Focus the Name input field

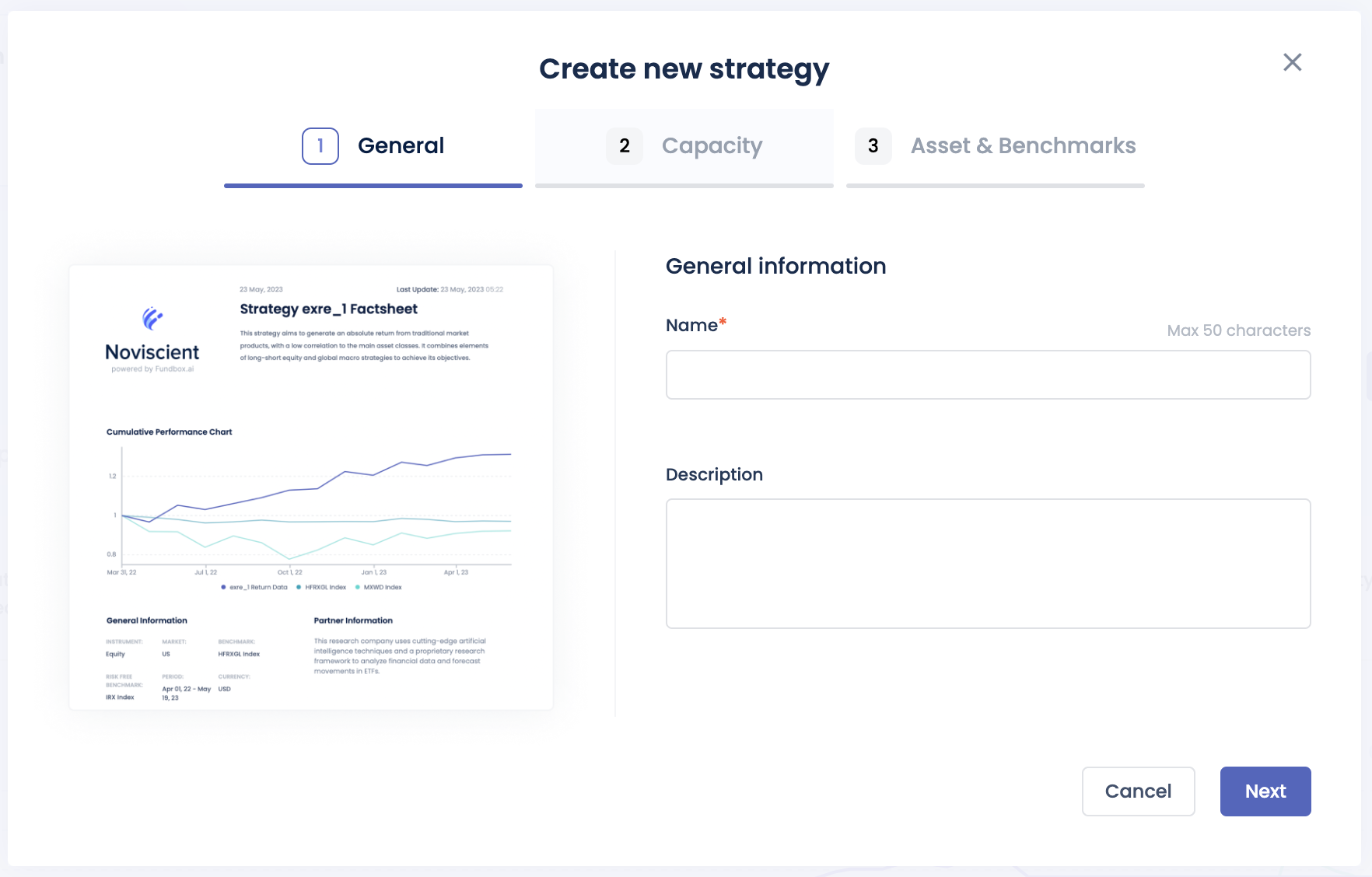pyautogui.click(x=989, y=375)
